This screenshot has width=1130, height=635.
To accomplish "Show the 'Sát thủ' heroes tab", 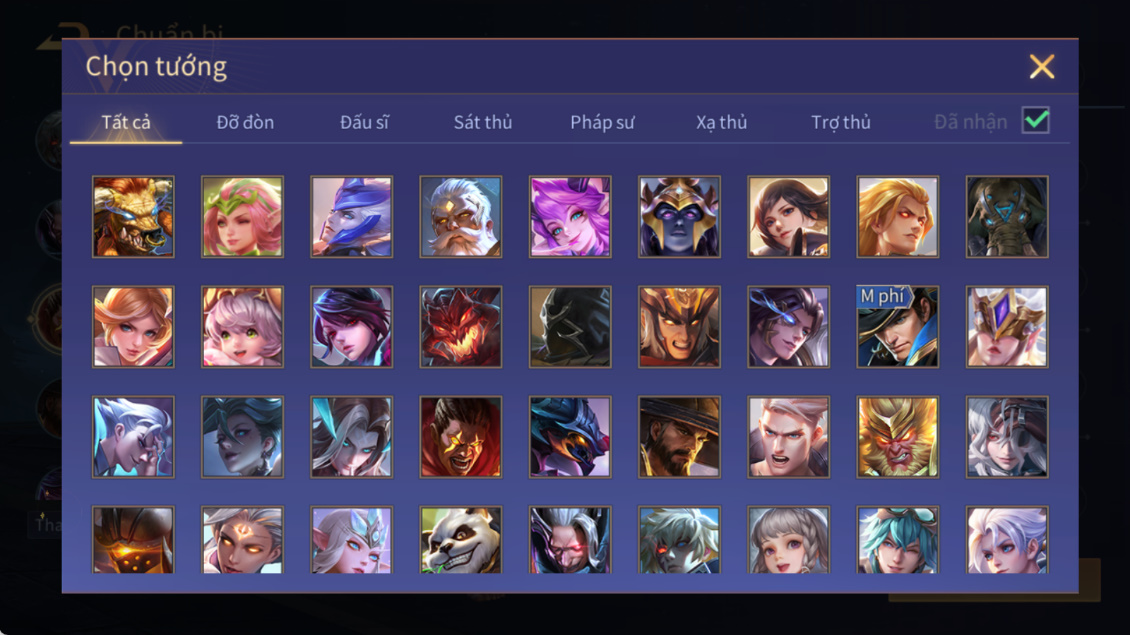I will 483,122.
